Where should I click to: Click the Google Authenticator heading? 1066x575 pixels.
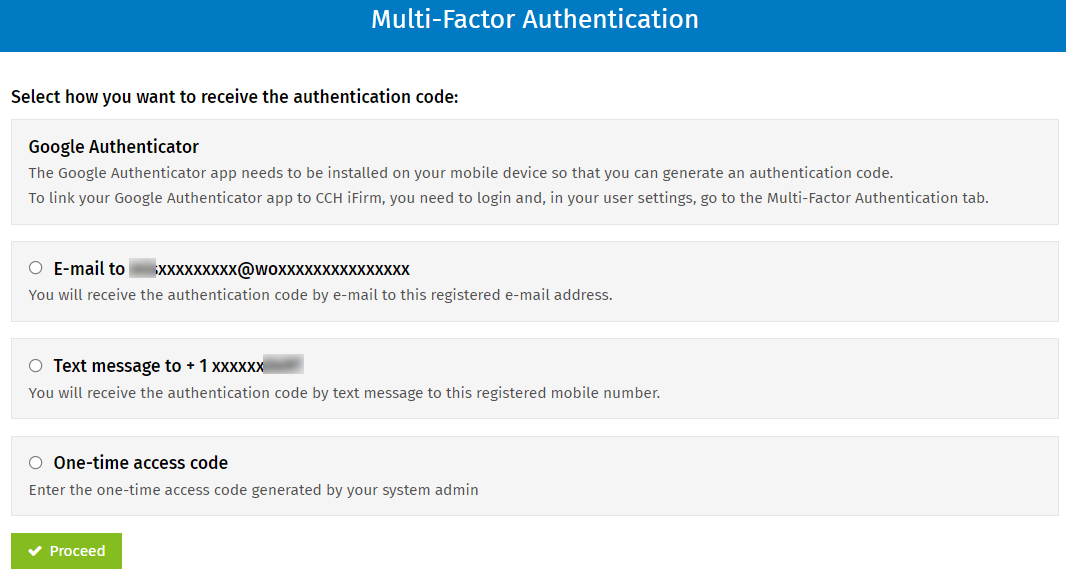coord(114,147)
